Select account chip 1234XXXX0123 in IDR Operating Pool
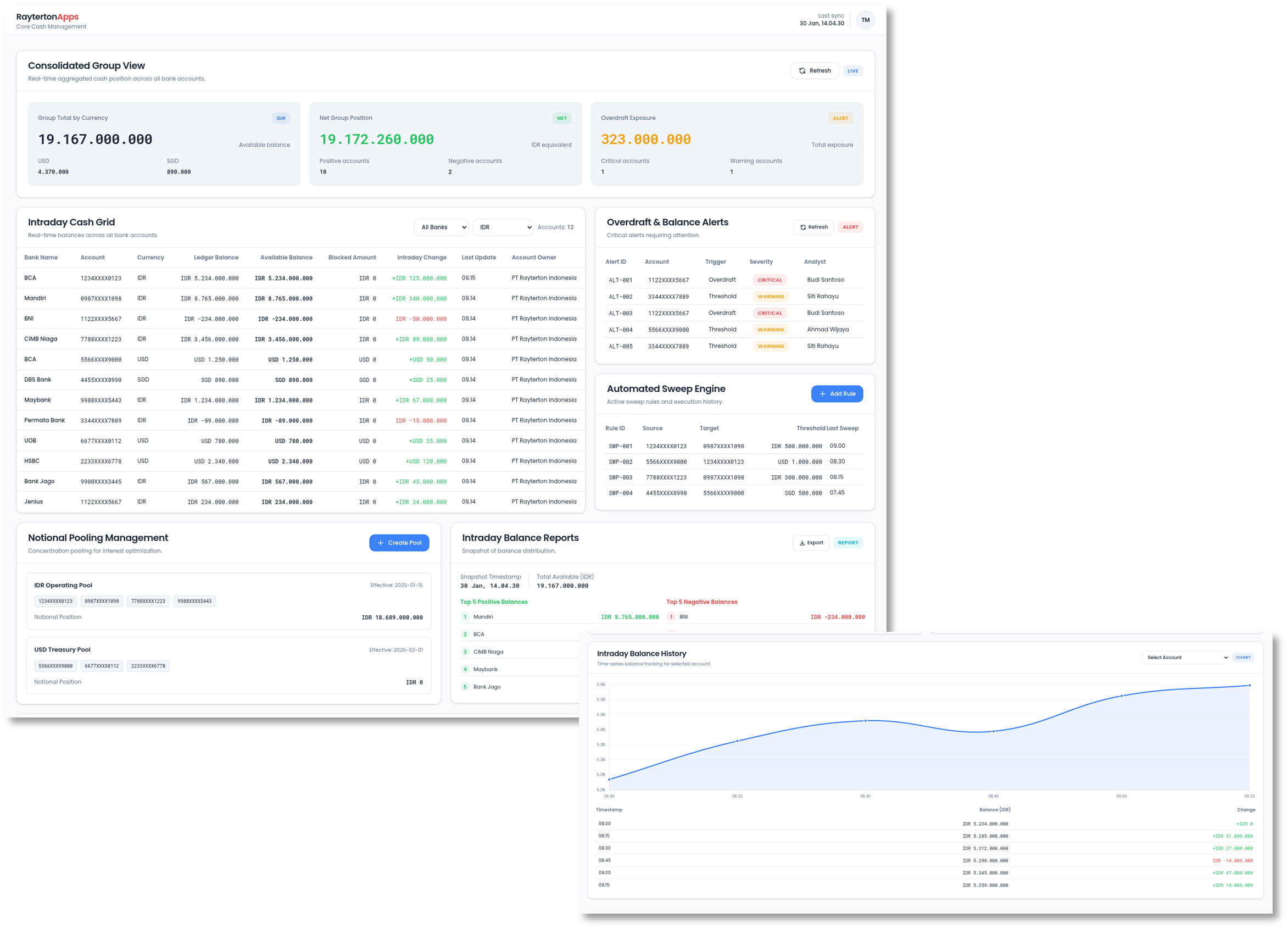1288x929 pixels. click(x=55, y=600)
